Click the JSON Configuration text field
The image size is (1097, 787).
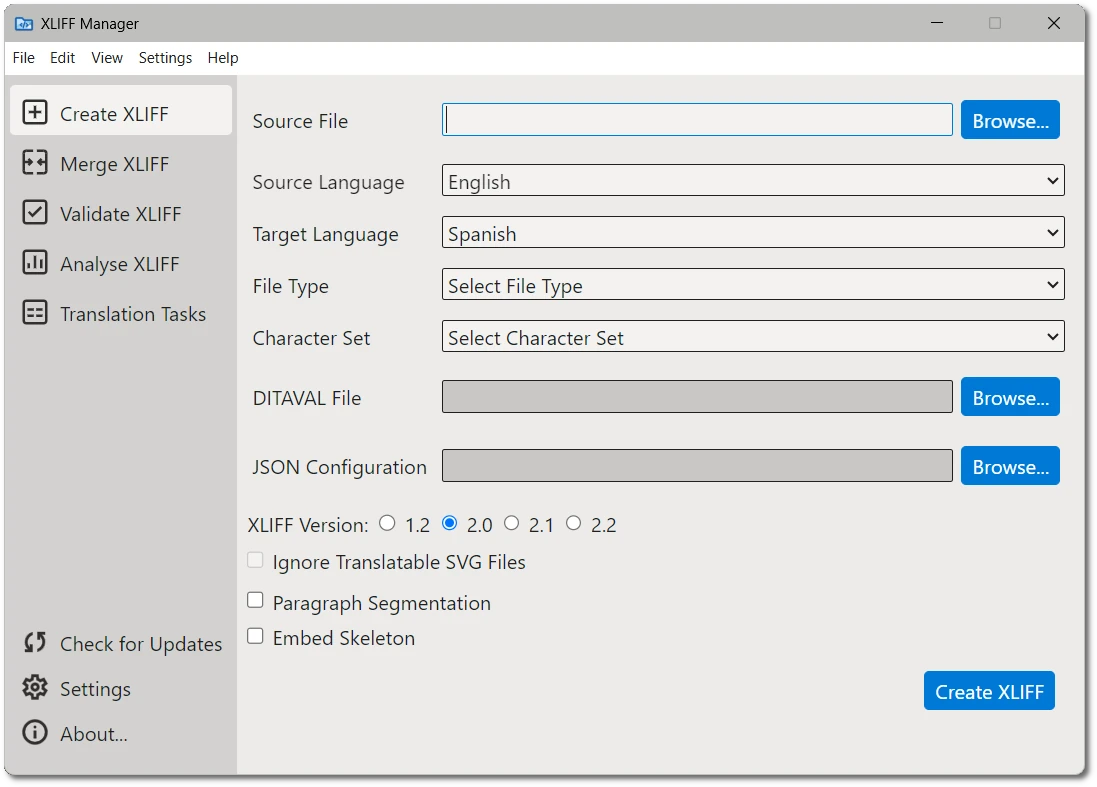point(697,466)
